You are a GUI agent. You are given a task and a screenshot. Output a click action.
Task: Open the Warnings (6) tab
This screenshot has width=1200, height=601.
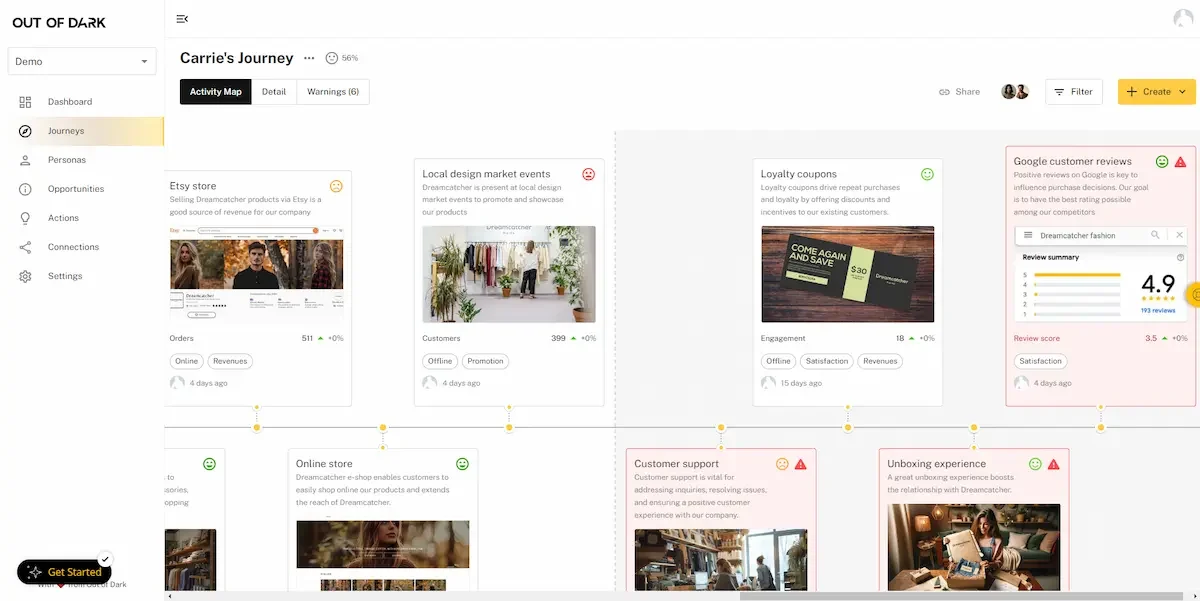(333, 92)
